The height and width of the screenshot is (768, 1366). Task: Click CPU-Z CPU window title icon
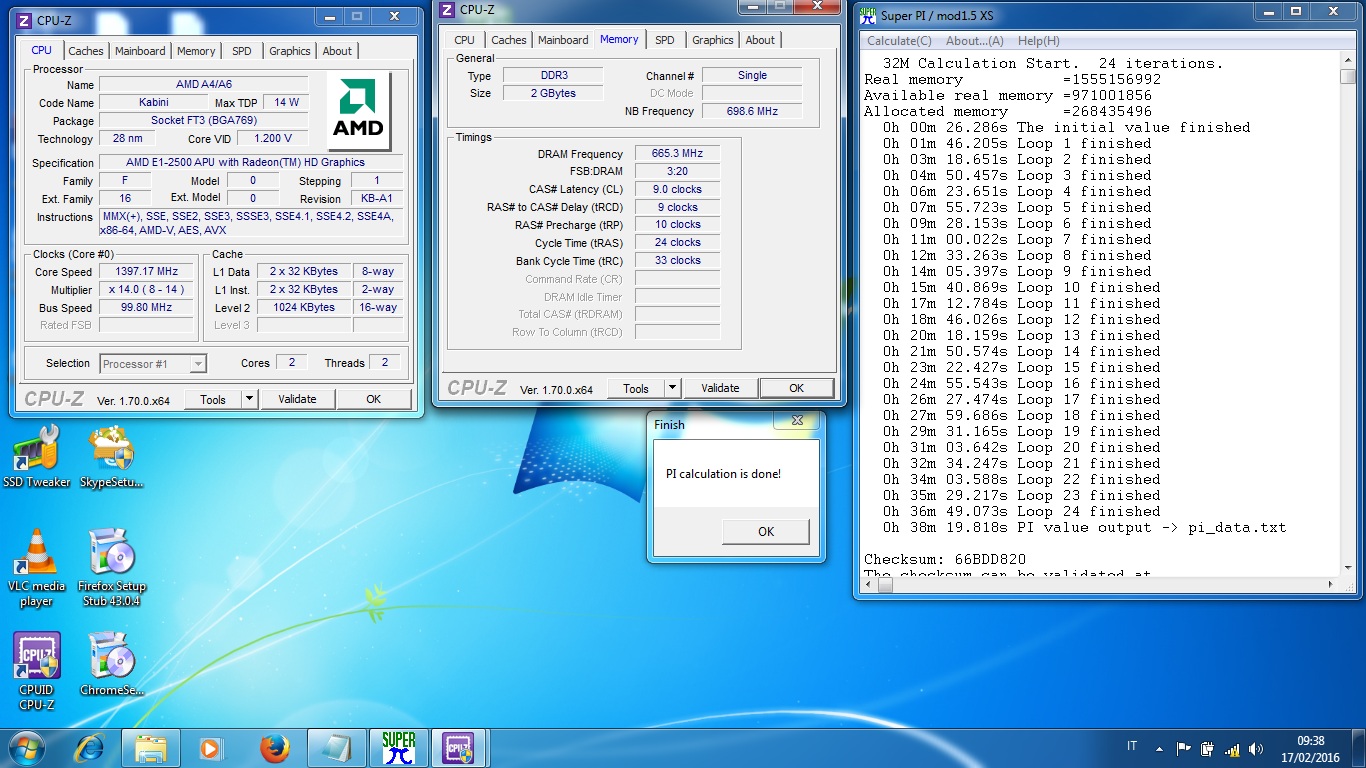[x=24, y=20]
